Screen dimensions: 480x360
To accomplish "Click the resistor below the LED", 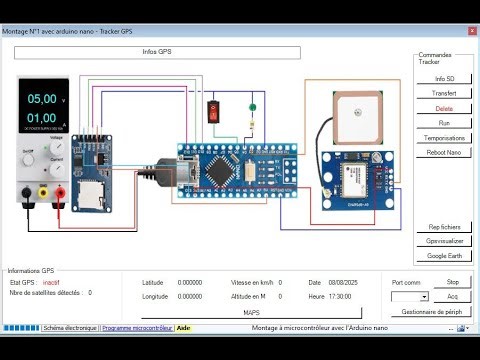I will click(252, 125).
